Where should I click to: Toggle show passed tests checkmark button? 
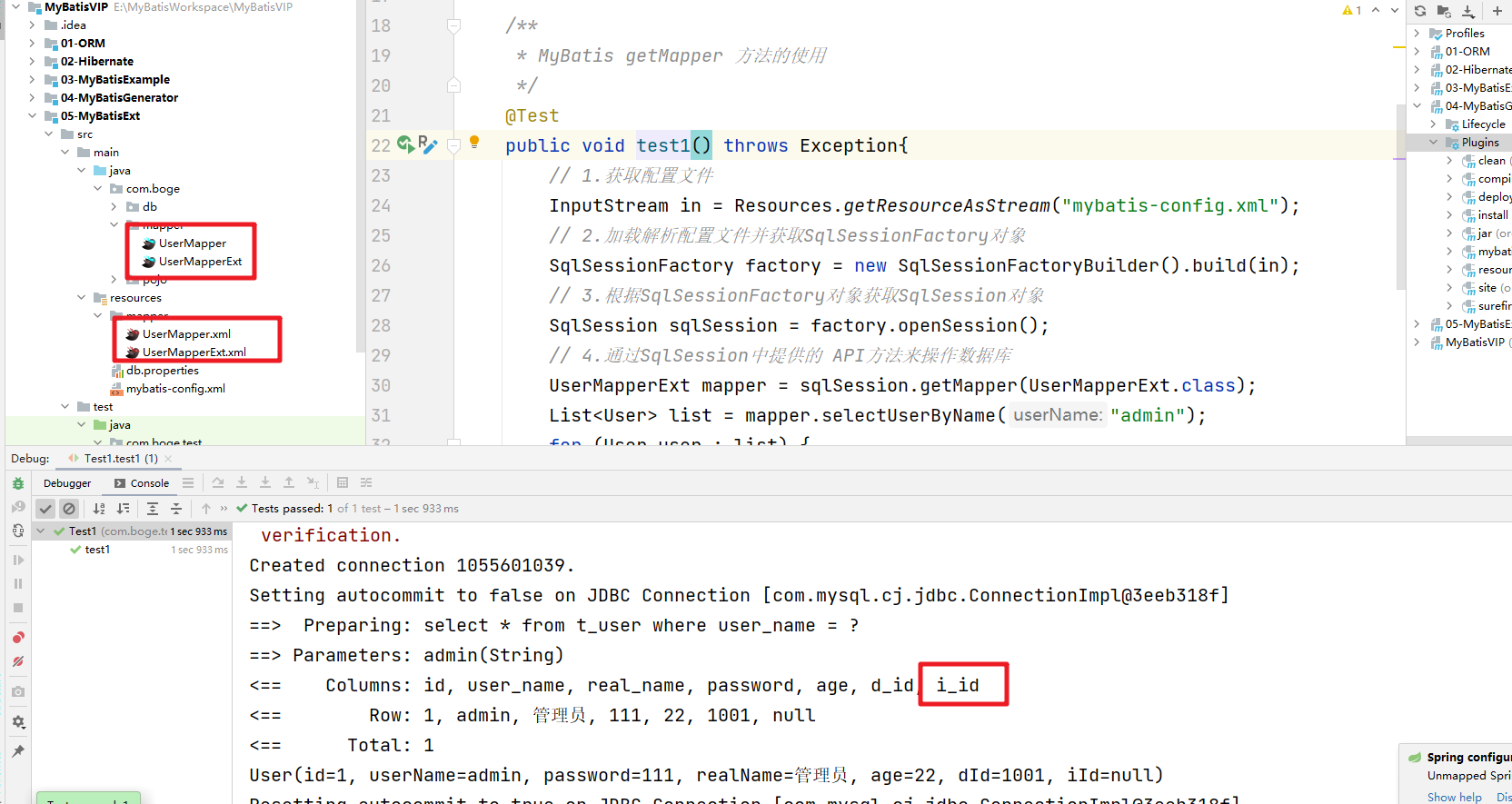[45, 509]
